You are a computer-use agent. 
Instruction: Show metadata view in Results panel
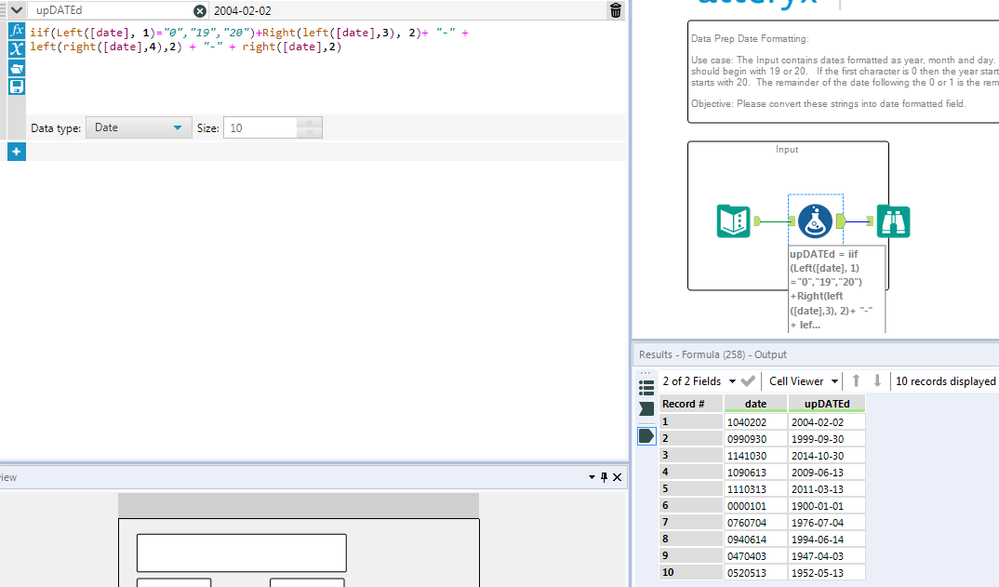pos(646,409)
